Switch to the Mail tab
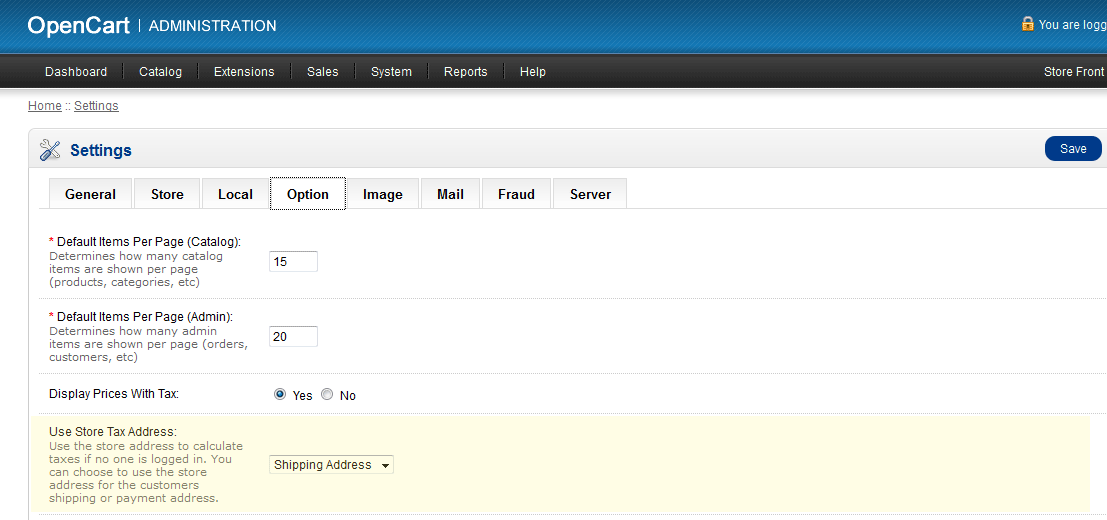The height and width of the screenshot is (520, 1107). (x=450, y=194)
